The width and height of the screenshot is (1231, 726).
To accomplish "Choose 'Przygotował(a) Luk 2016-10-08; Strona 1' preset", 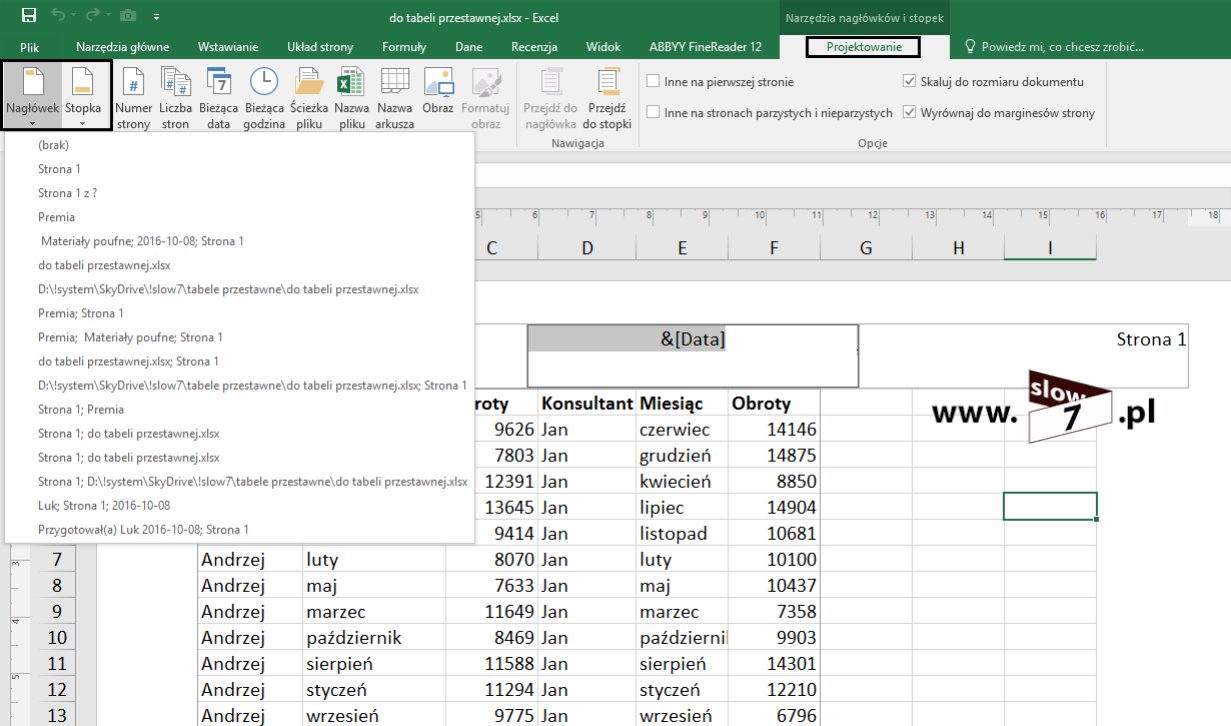I will click(240, 529).
